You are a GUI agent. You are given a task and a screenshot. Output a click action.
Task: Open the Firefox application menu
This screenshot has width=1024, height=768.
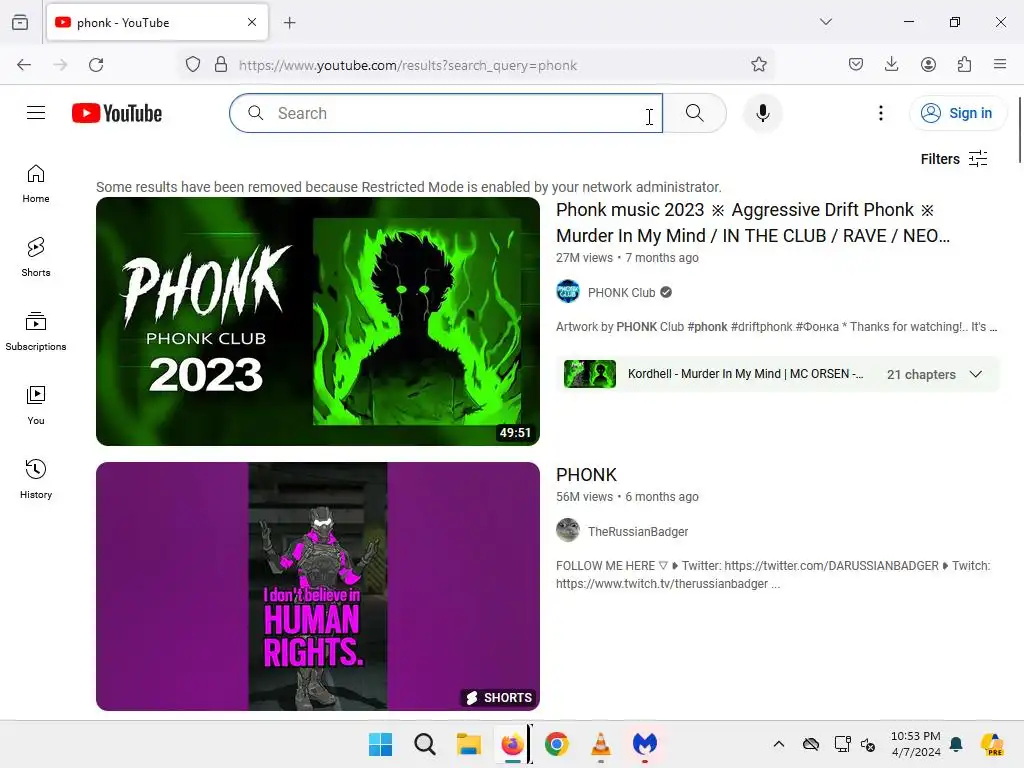coord(1000,65)
